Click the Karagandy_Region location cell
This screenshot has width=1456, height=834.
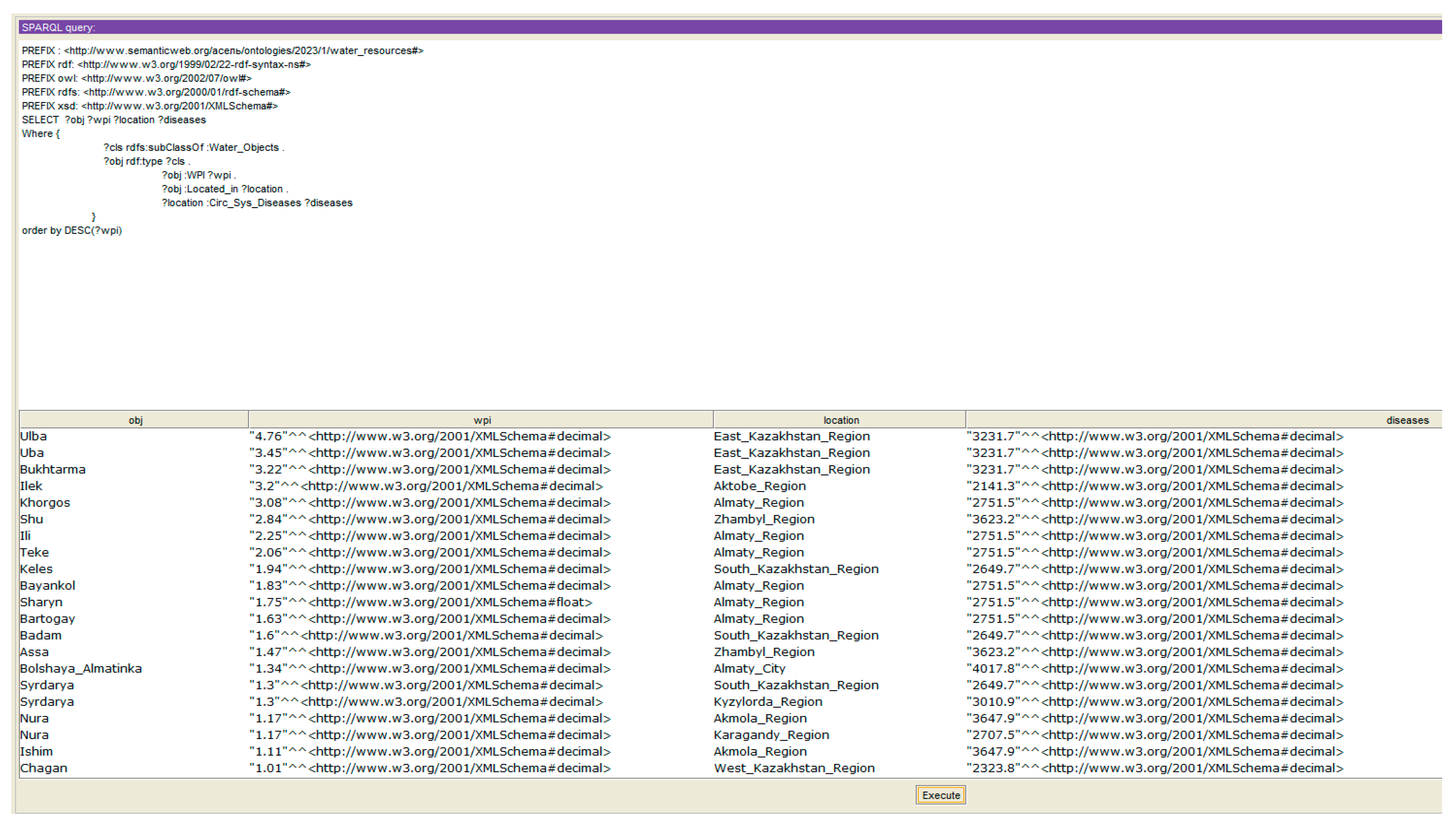771,735
